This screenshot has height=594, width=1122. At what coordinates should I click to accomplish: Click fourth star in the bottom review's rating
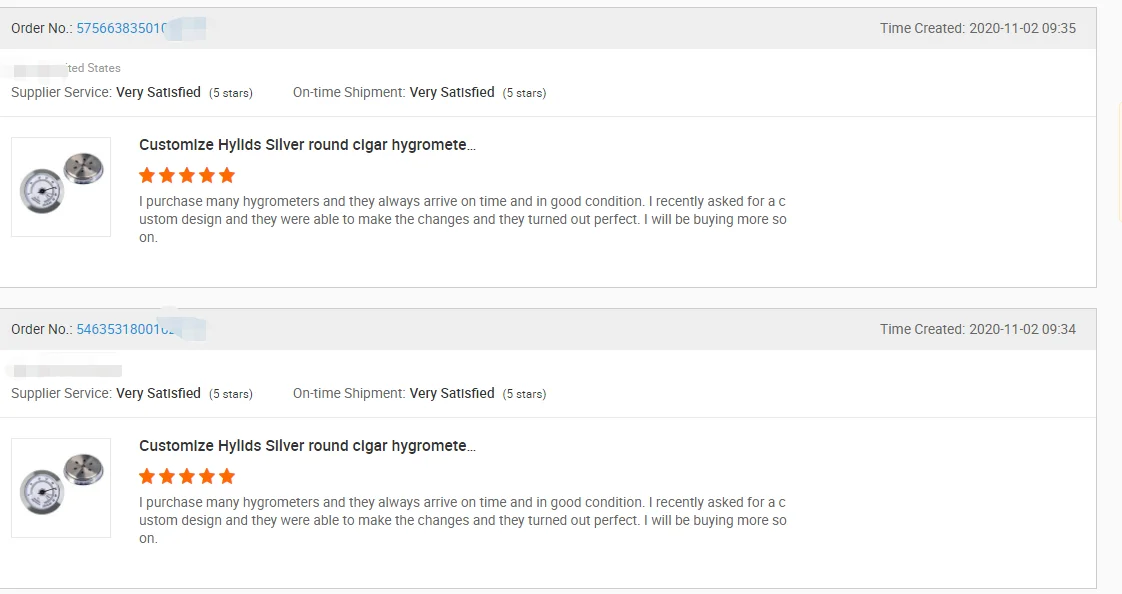207,476
